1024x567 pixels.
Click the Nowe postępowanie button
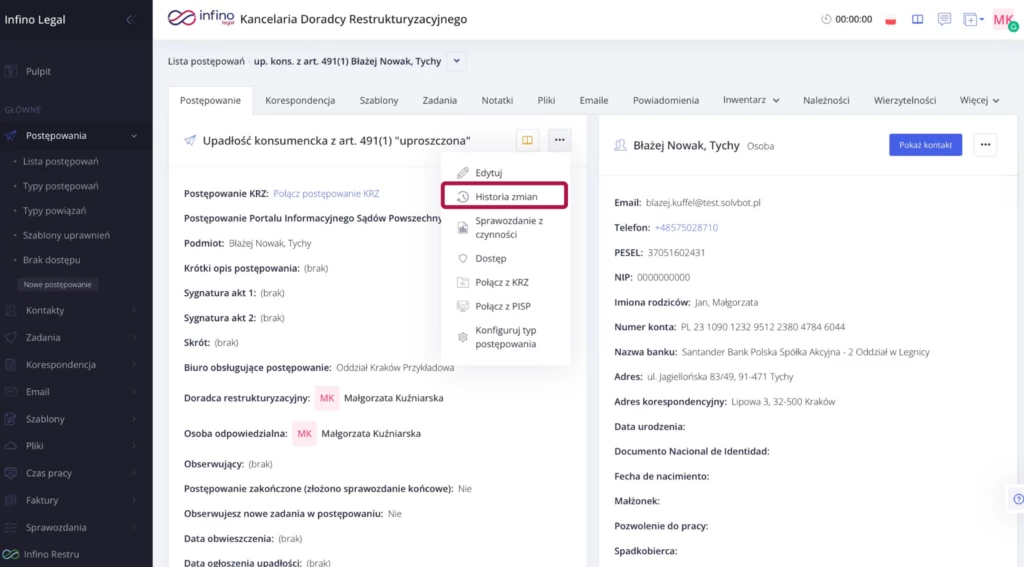57,285
